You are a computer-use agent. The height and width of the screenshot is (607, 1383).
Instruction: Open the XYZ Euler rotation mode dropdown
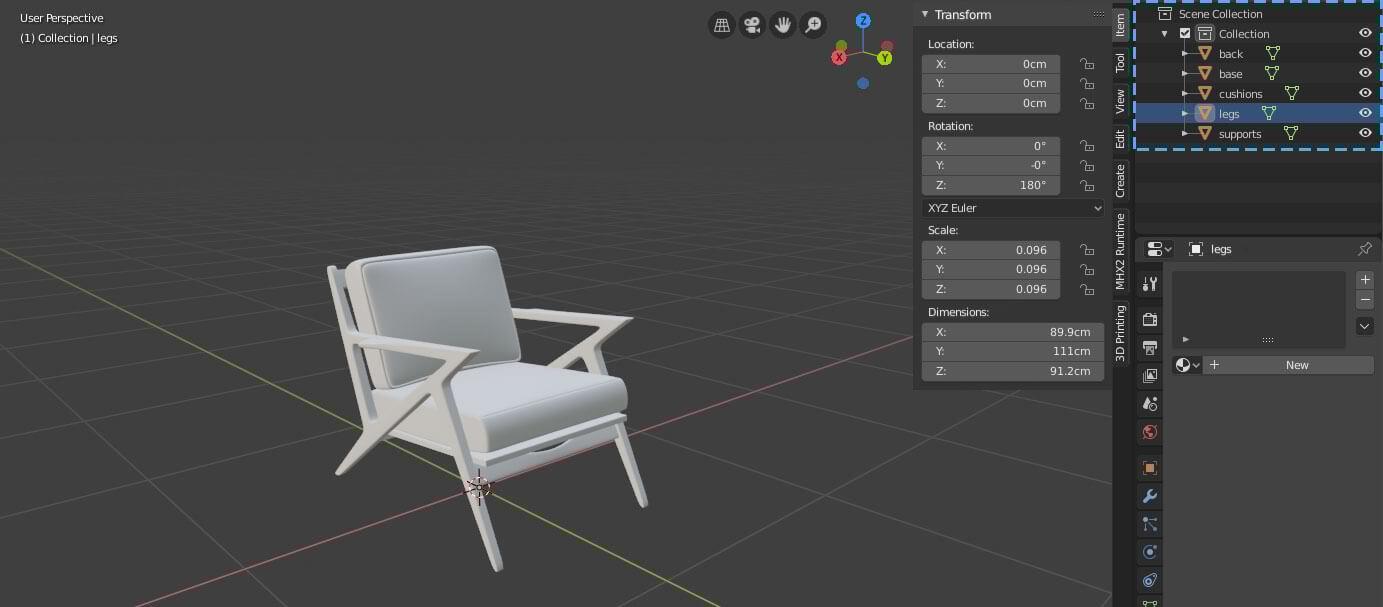click(x=1011, y=207)
